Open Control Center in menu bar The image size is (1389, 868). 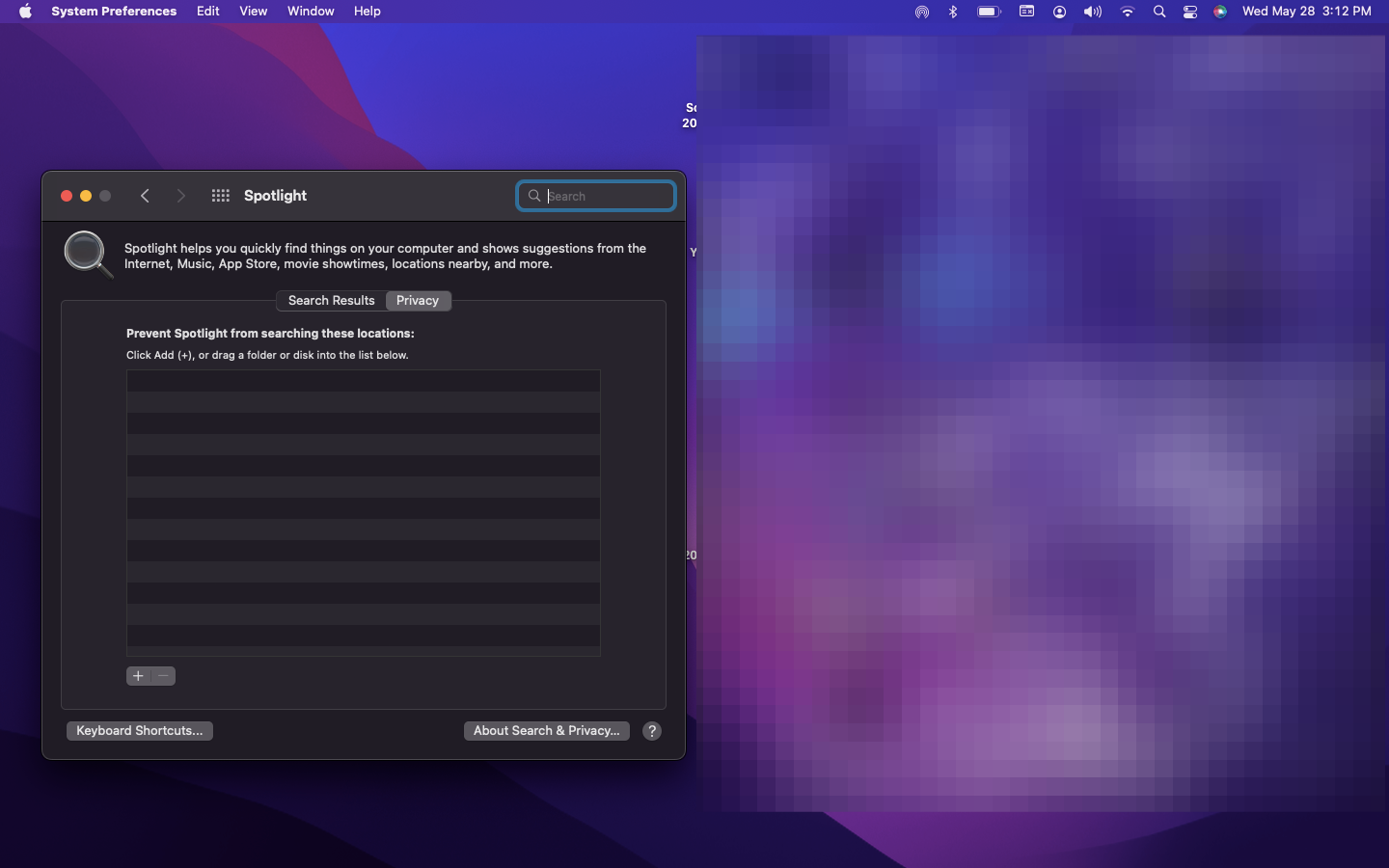pos(1190,12)
